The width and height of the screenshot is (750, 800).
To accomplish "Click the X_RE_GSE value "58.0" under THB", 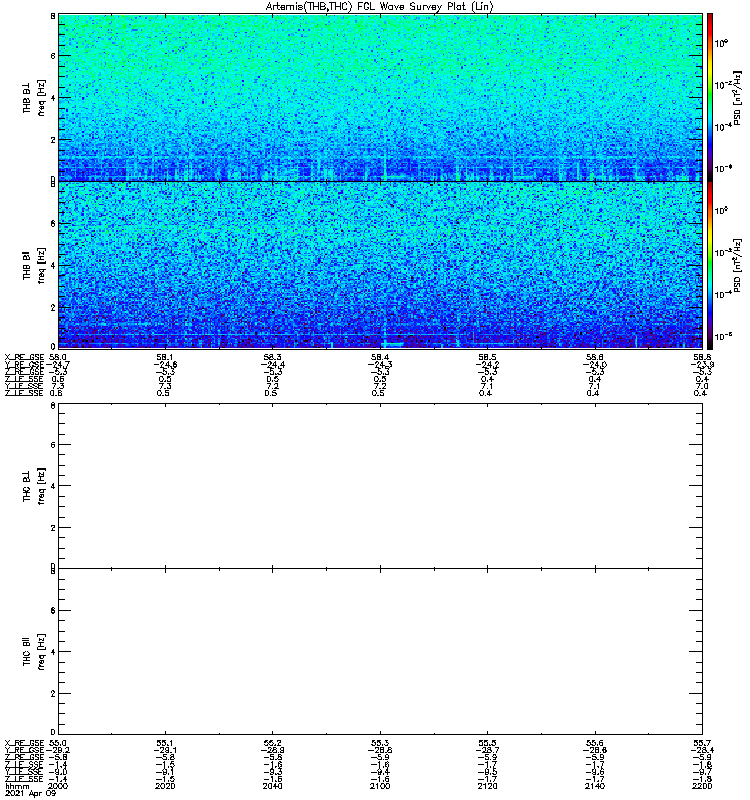I will click(x=58, y=357).
